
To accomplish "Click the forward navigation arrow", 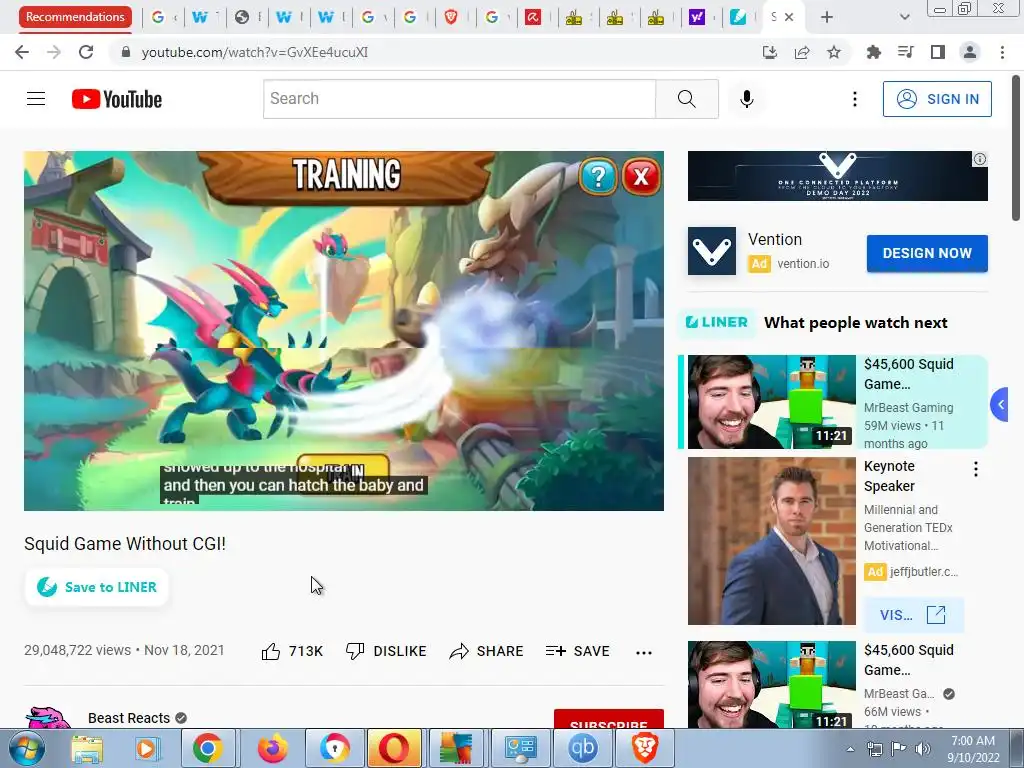I will point(54,52).
